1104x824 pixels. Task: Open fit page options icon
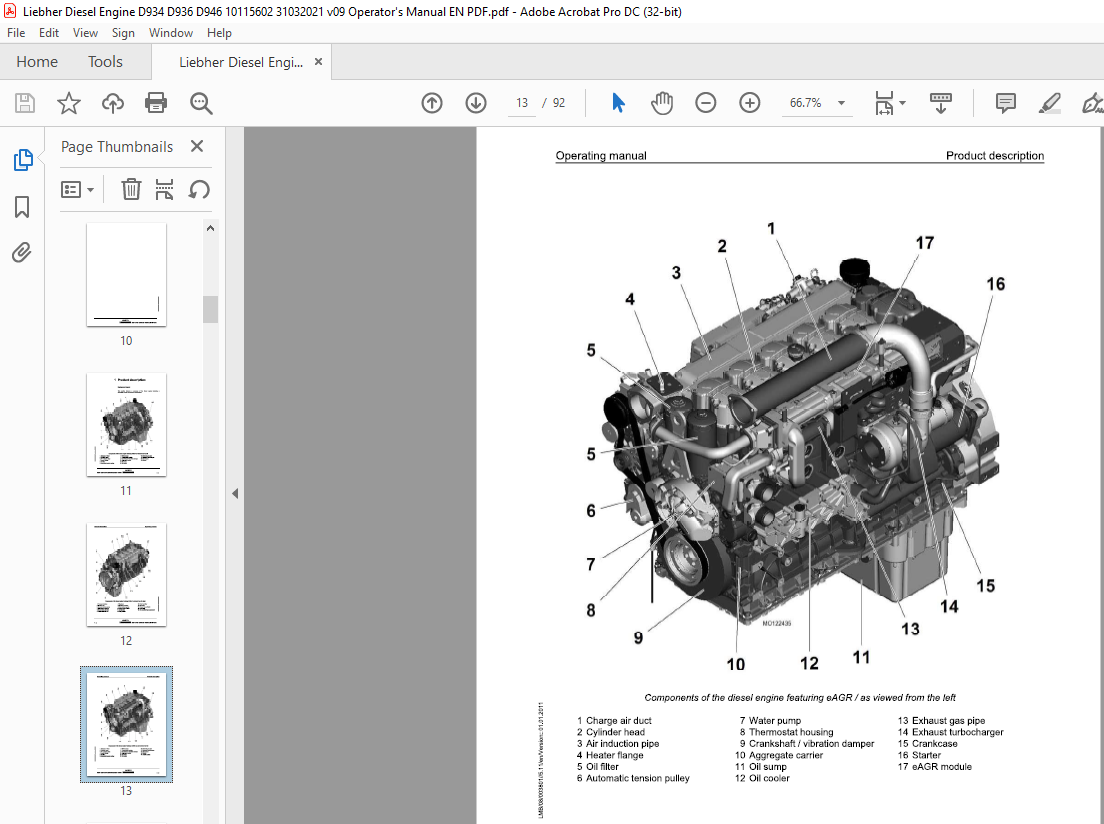tap(884, 104)
